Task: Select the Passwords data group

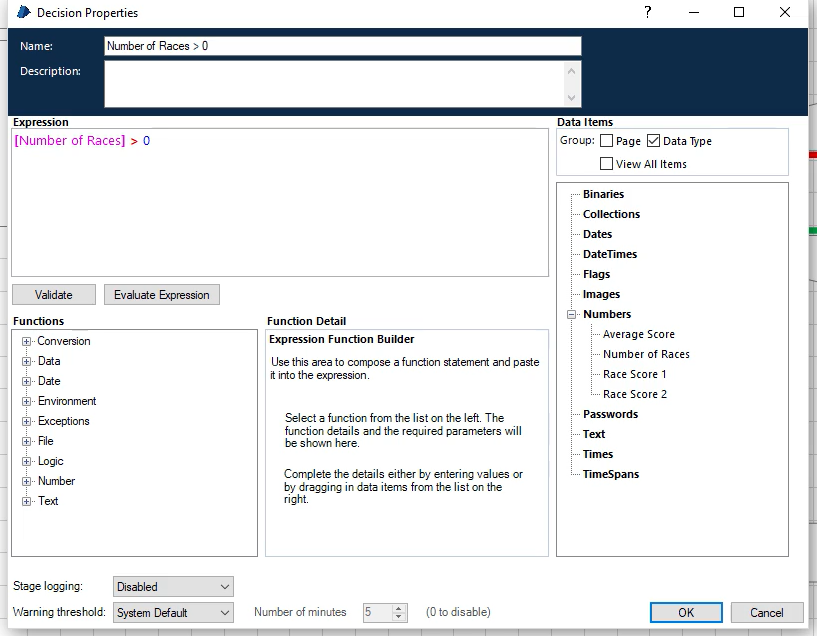Action: click(x=610, y=415)
